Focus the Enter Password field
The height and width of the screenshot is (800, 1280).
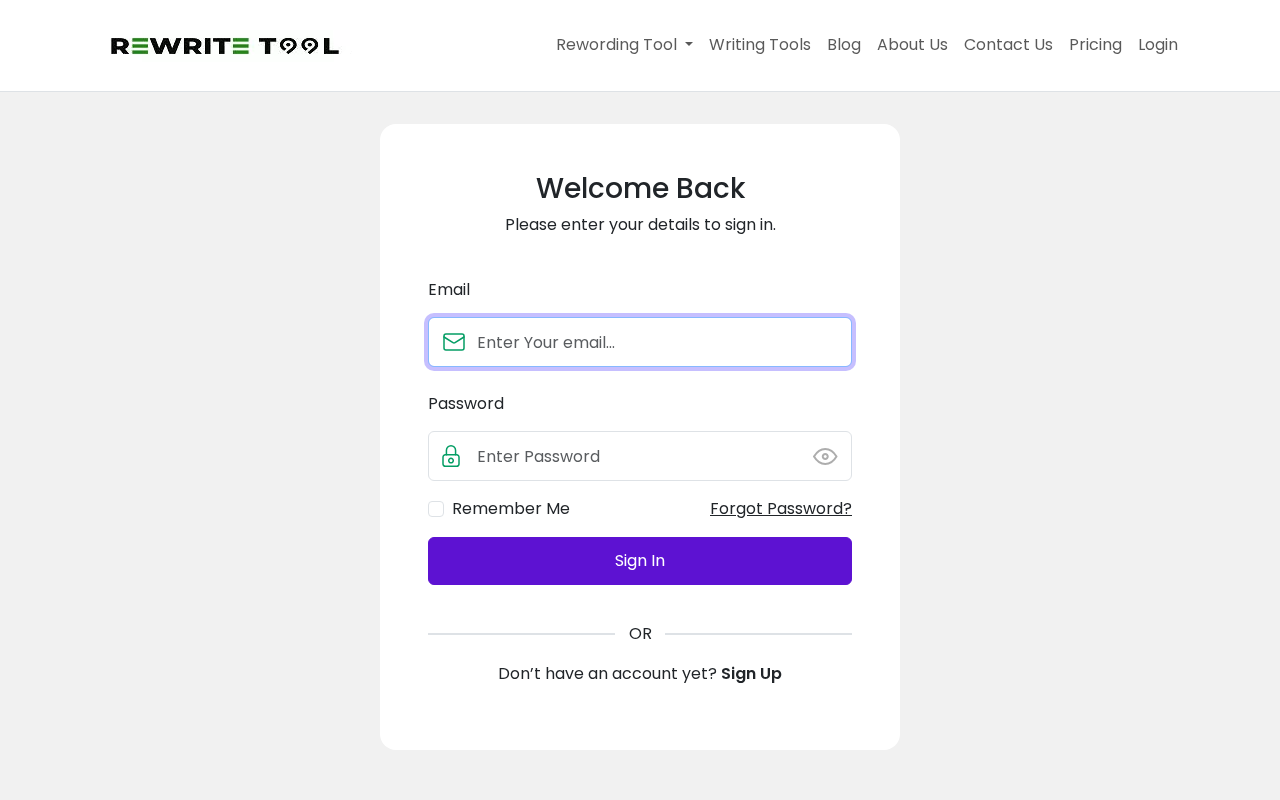(x=640, y=456)
